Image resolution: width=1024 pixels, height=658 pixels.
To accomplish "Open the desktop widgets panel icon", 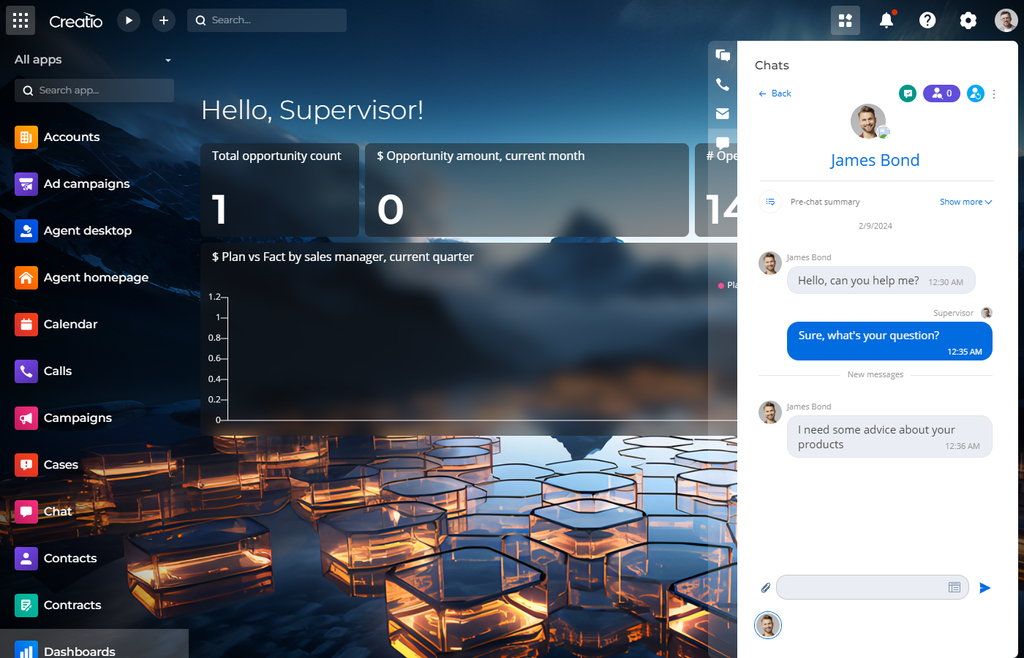I will pyautogui.click(x=845, y=20).
